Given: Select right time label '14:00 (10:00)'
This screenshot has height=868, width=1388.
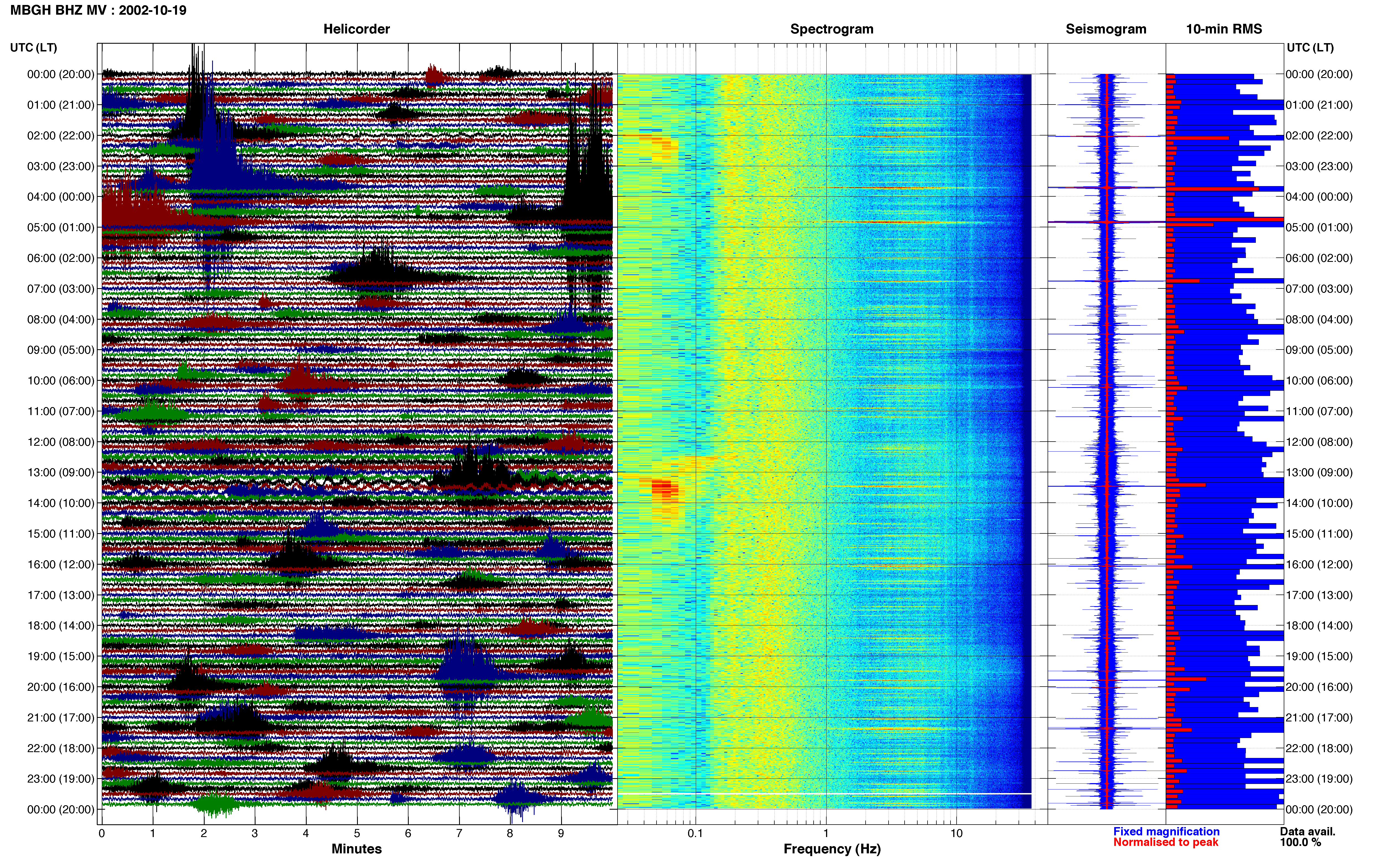Looking at the screenshot, I should 1319,504.
